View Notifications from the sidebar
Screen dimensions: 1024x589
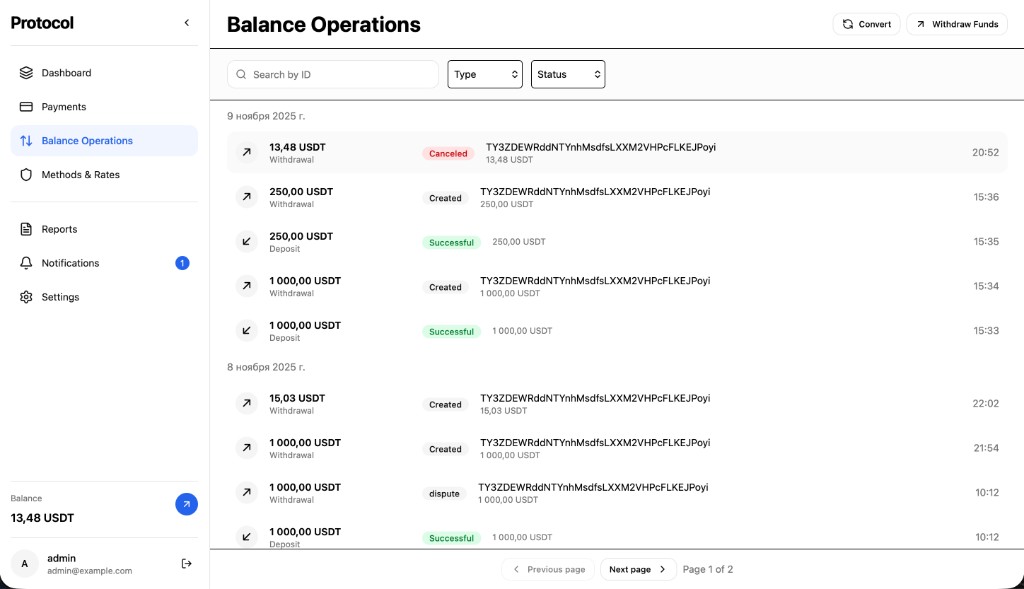pyautogui.click(x=70, y=263)
